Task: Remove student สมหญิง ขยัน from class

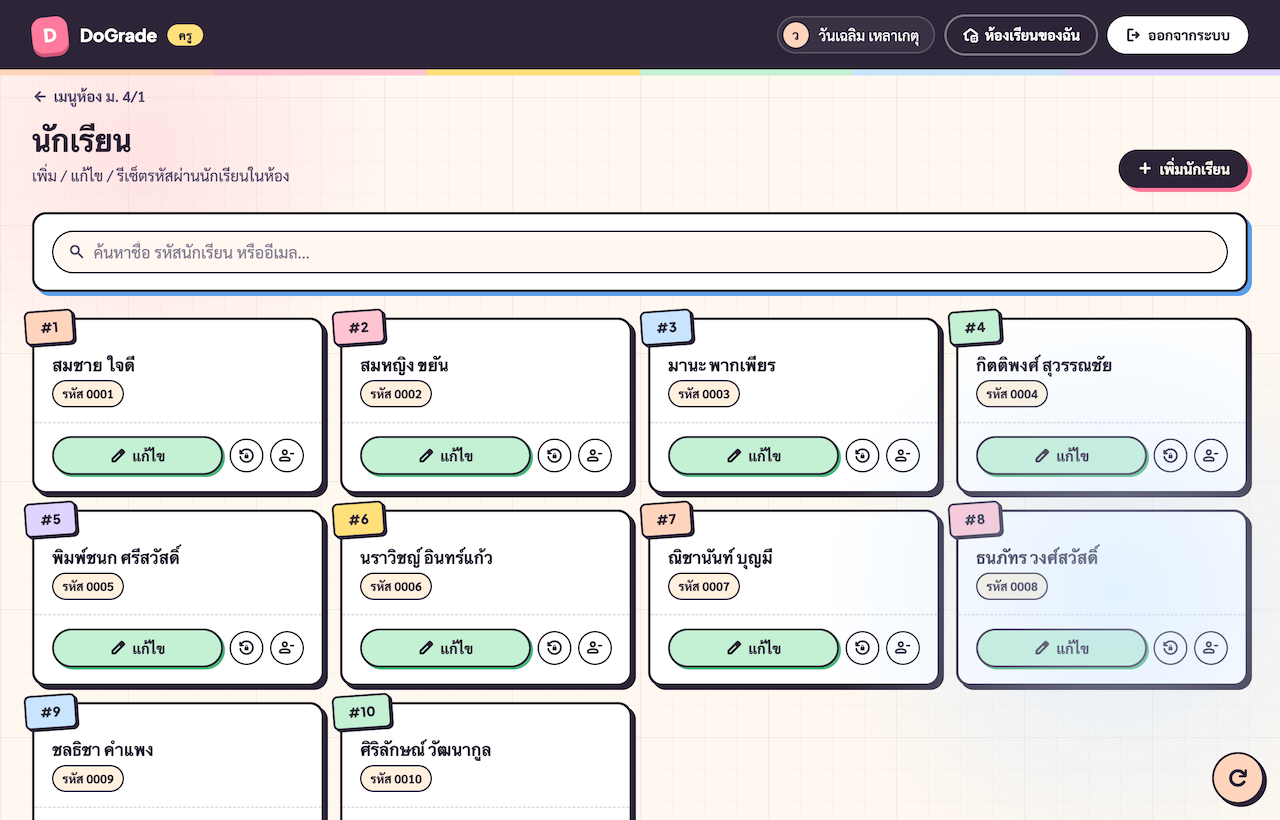Action: pos(595,456)
